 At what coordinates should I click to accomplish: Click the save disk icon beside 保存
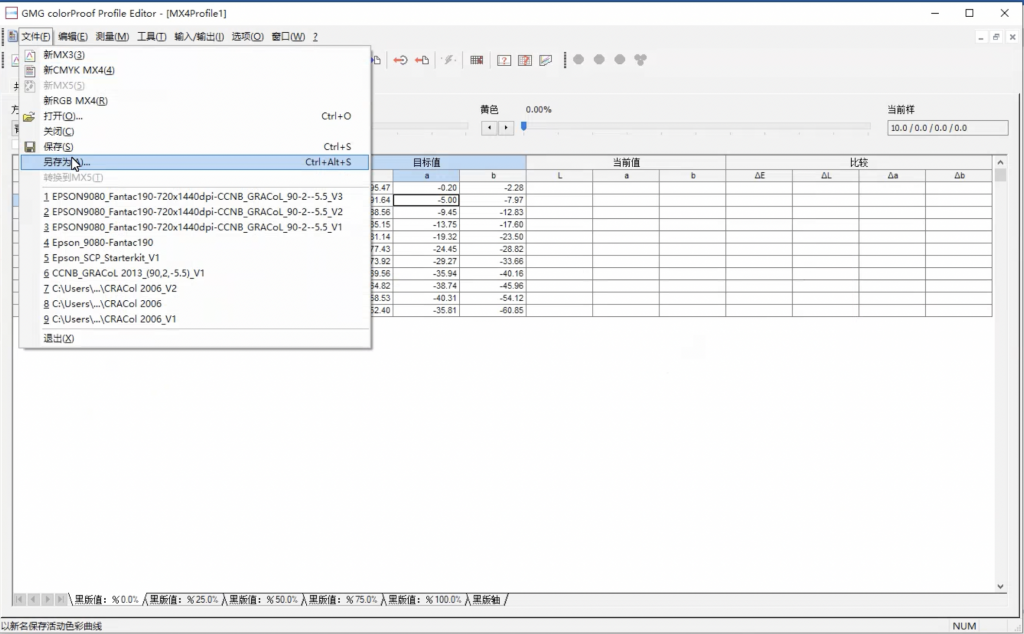[29, 147]
